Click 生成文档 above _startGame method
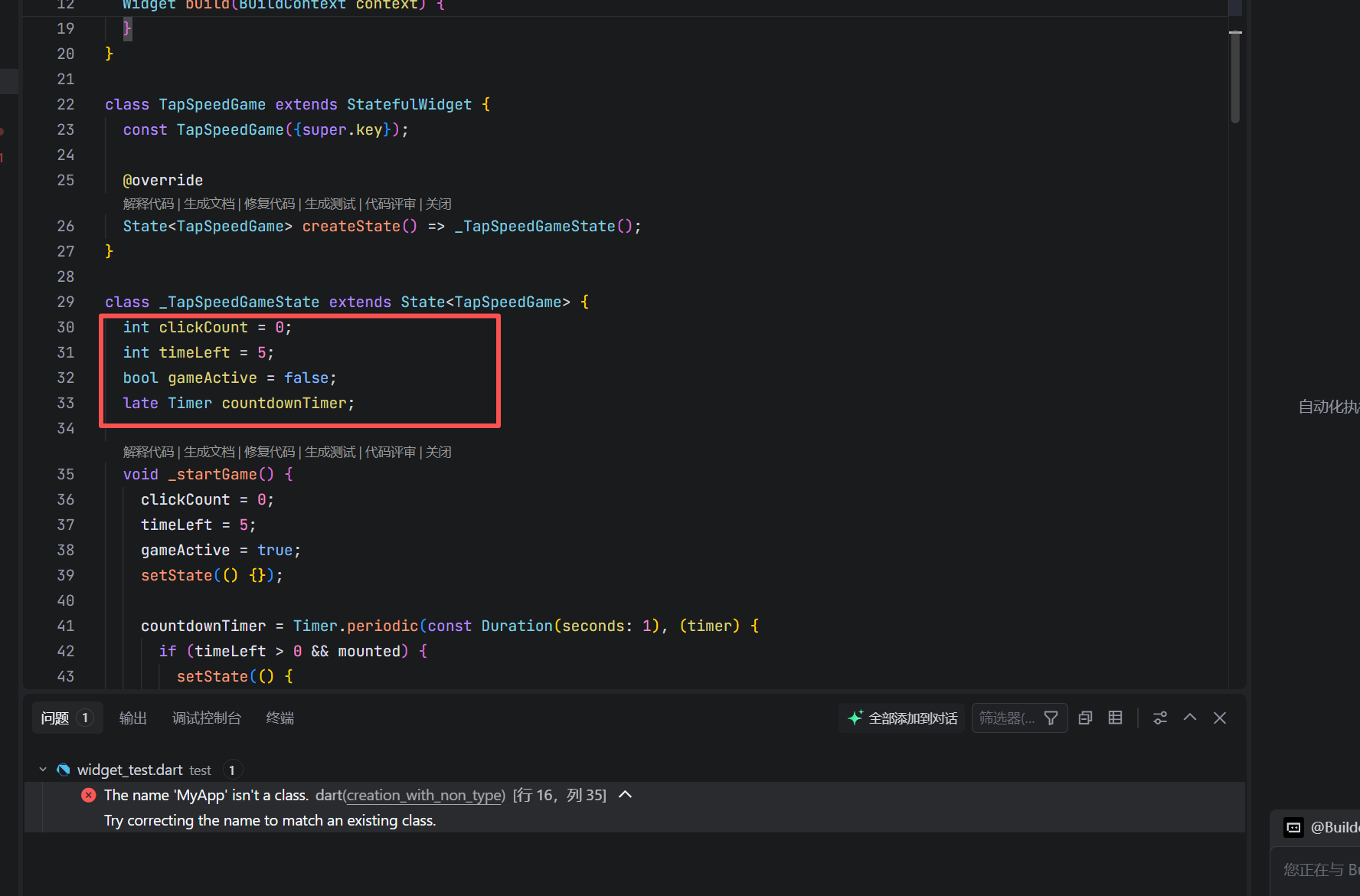The width and height of the screenshot is (1360, 896). click(209, 452)
